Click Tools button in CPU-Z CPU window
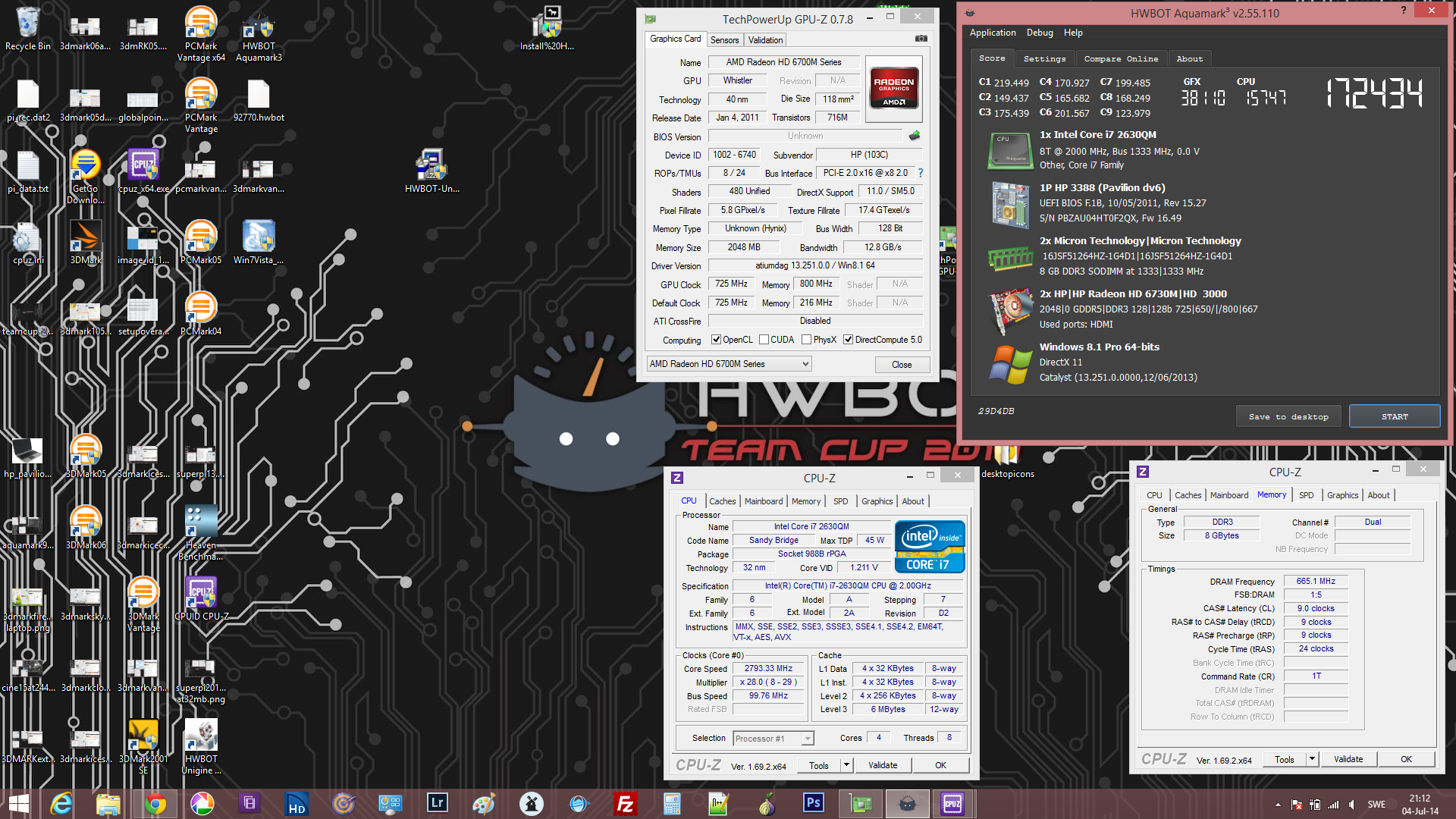1456x819 pixels. click(x=819, y=765)
